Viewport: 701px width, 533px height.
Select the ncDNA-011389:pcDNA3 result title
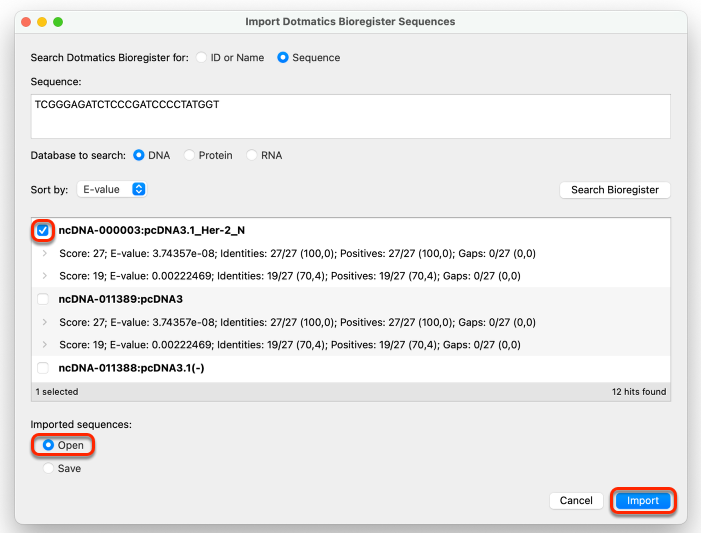click(121, 299)
